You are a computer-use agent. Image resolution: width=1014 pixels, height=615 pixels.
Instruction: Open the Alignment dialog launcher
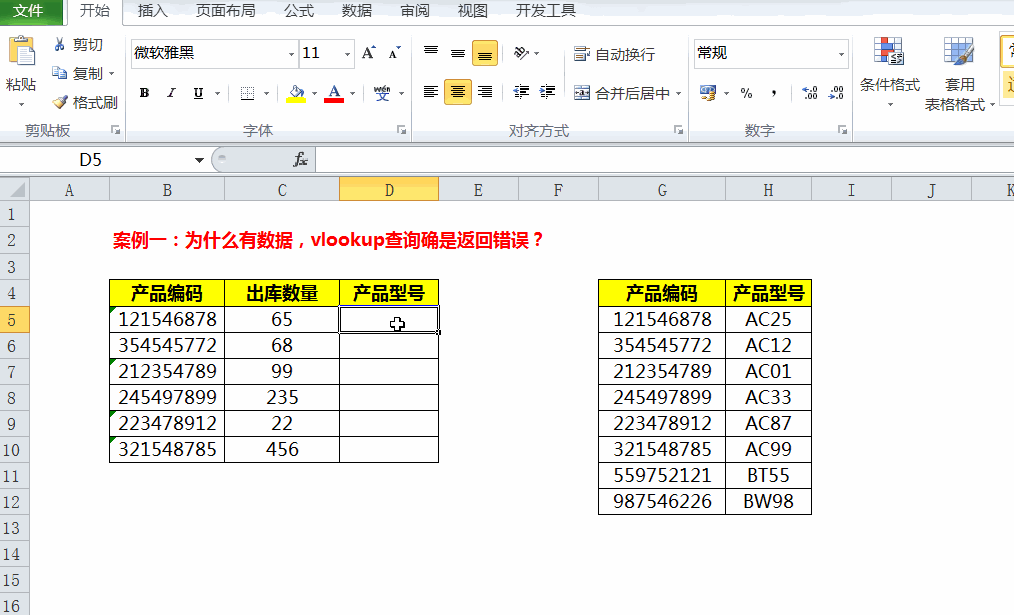pos(678,131)
